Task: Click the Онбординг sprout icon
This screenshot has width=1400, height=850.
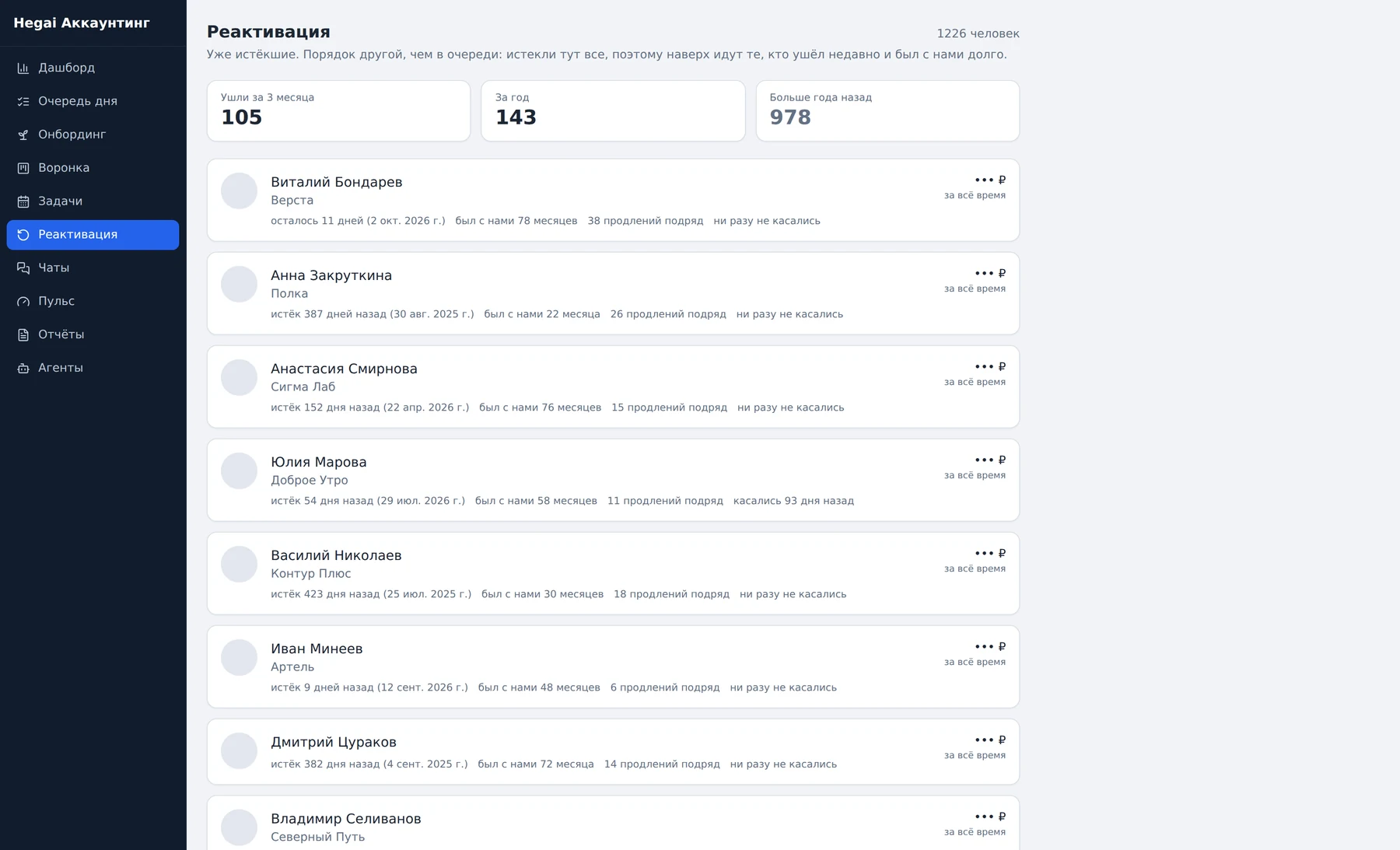Action: [x=23, y=135]
